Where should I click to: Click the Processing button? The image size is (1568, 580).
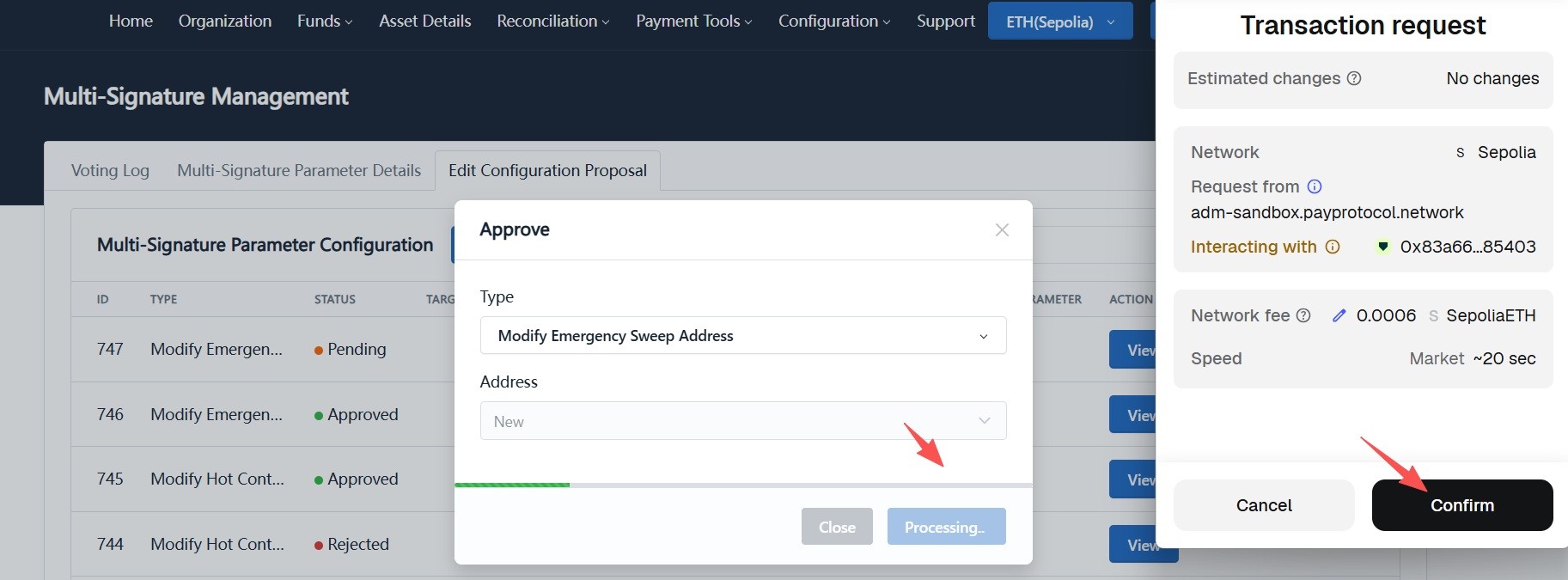tap(946, 527)
